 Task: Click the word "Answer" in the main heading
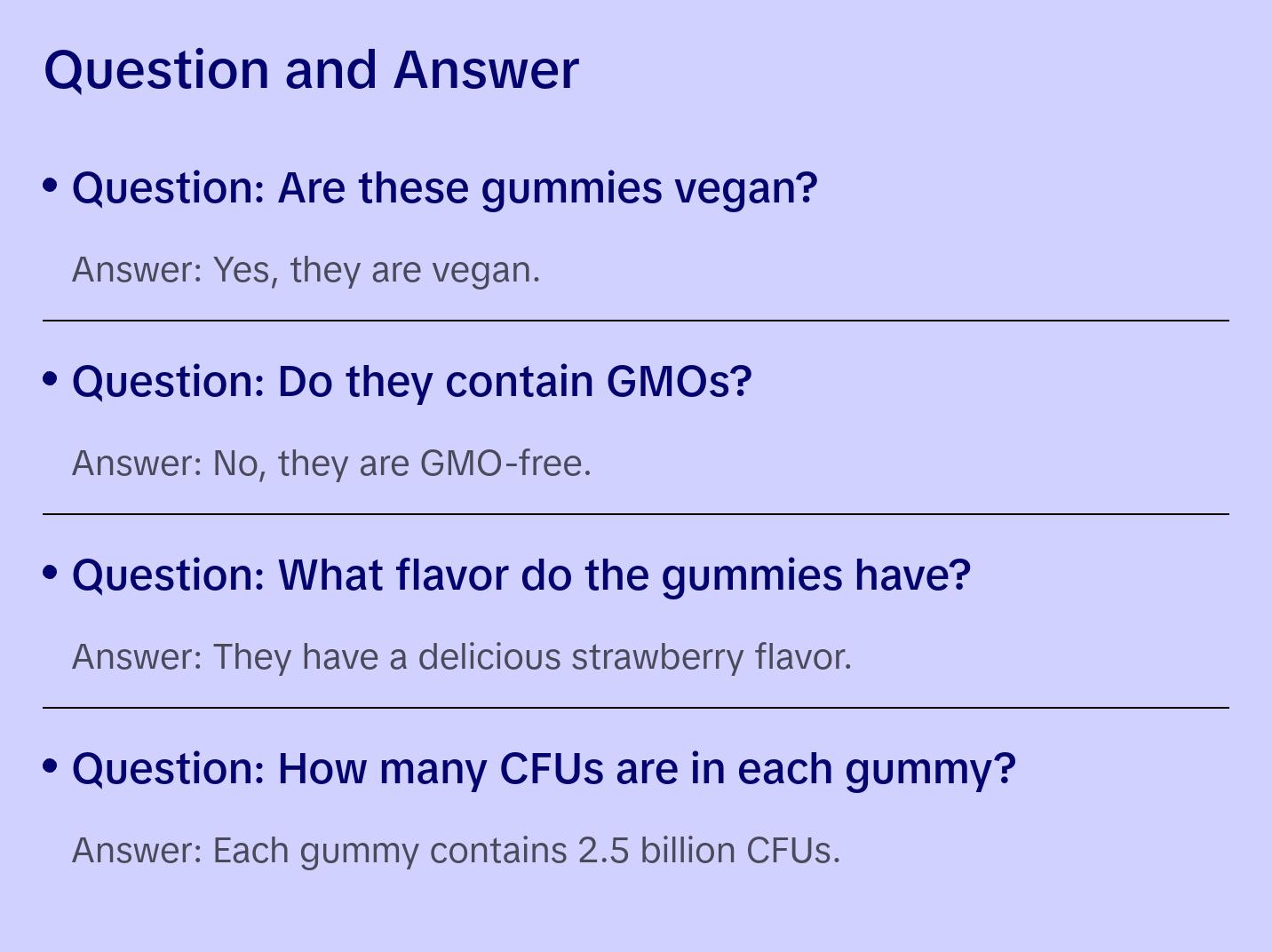coord(486,69)
